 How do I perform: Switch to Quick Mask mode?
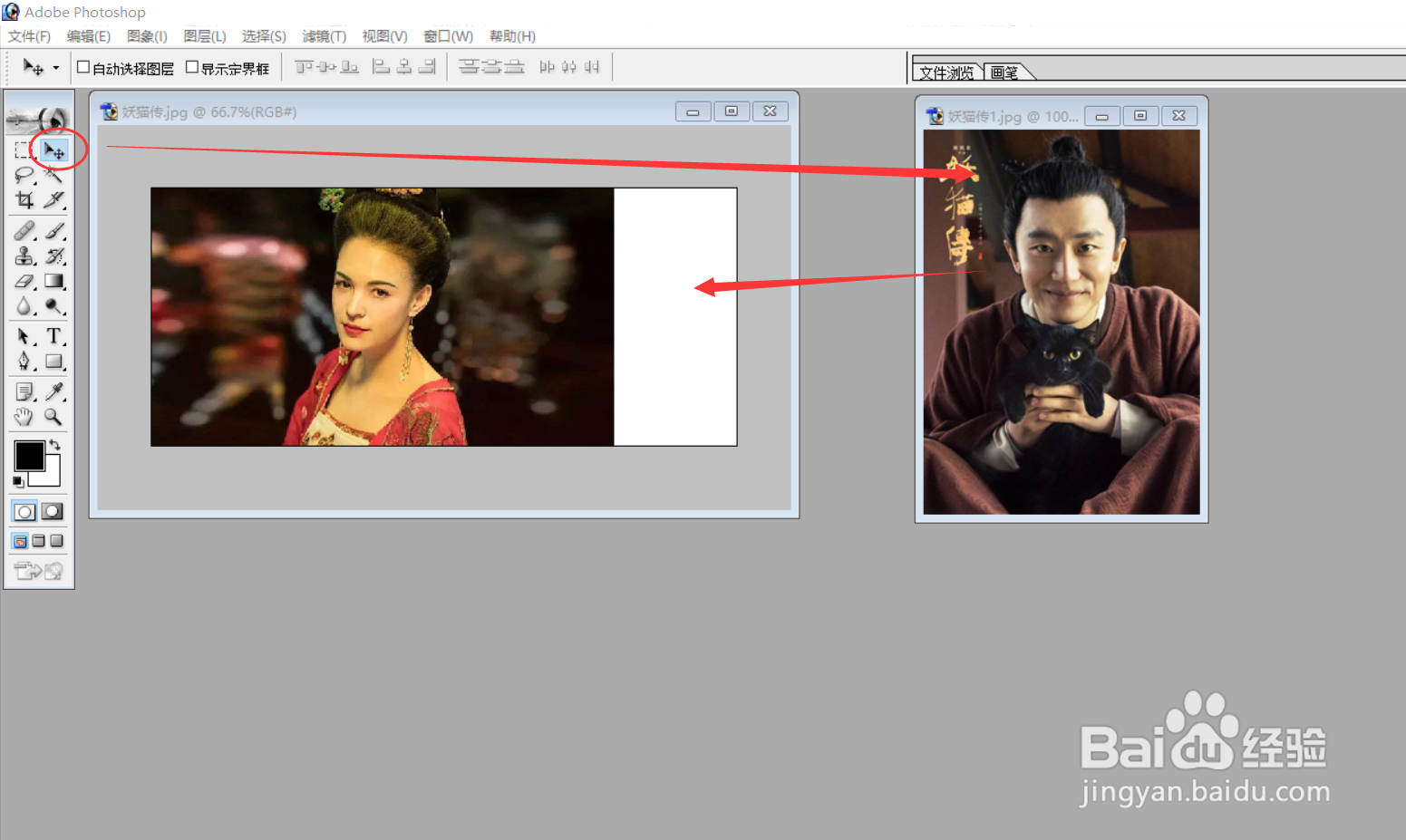coord(53,512)
